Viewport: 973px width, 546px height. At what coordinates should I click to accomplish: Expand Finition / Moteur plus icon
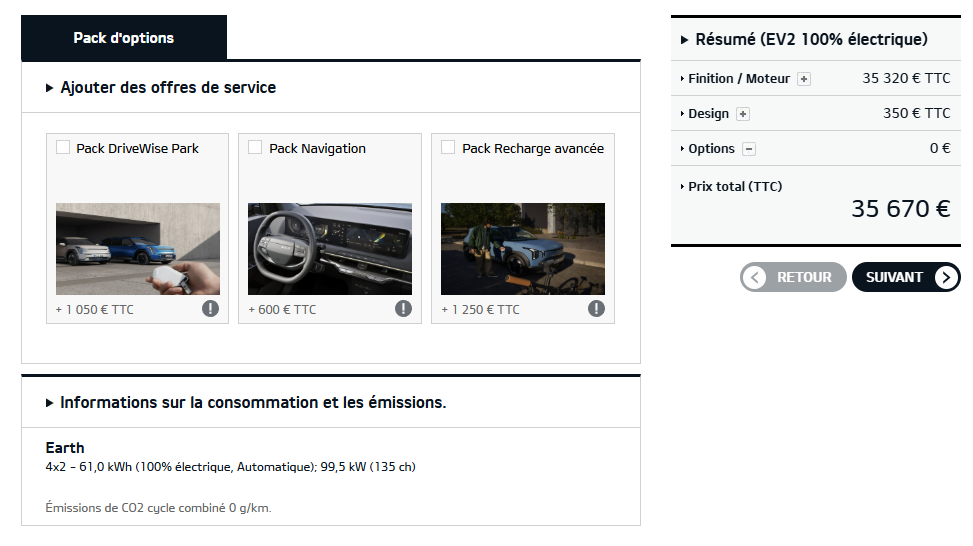coord(804,79)
